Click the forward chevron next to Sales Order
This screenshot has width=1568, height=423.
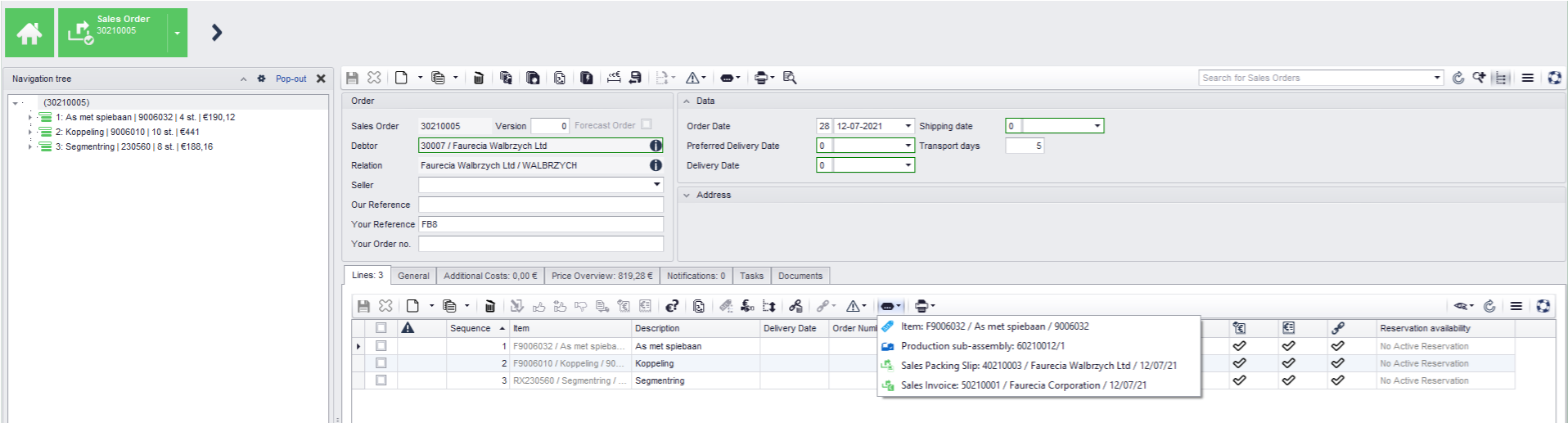[x=217, y=33]
